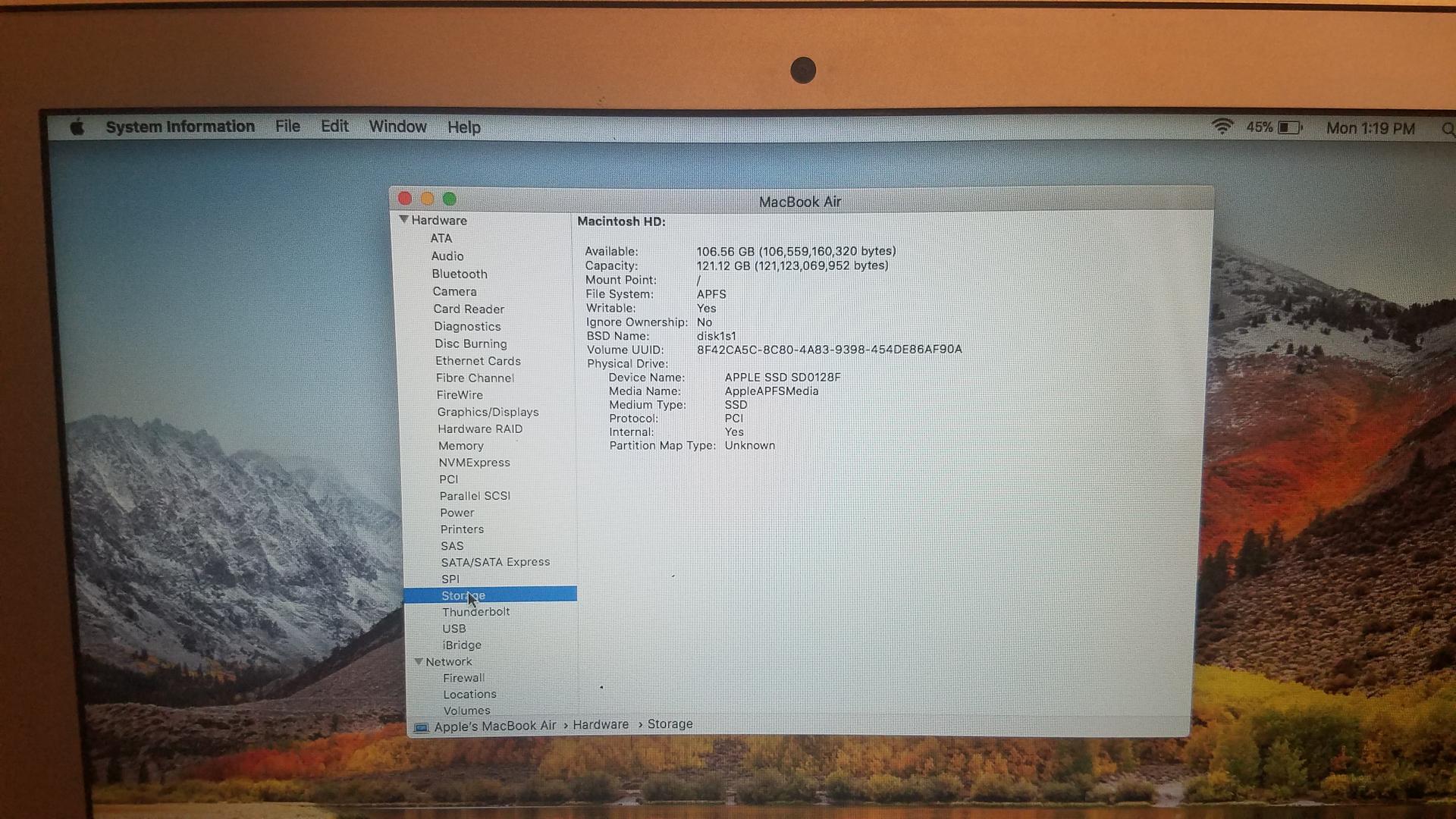Select Graphics/Displays in the sidebar

(x=488, y=412)
